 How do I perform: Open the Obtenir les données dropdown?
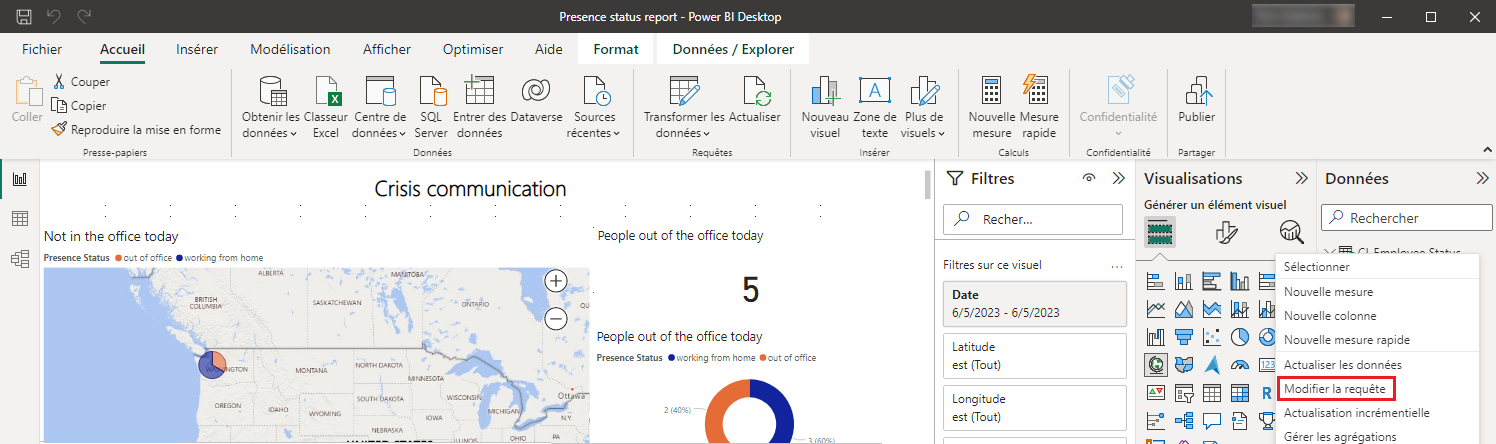pos(270,107)
